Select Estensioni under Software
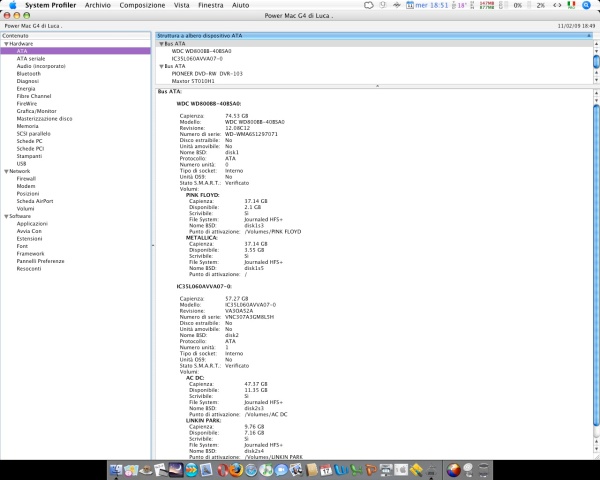This screenshot has height=480, width=600. (x=29, y=238)
